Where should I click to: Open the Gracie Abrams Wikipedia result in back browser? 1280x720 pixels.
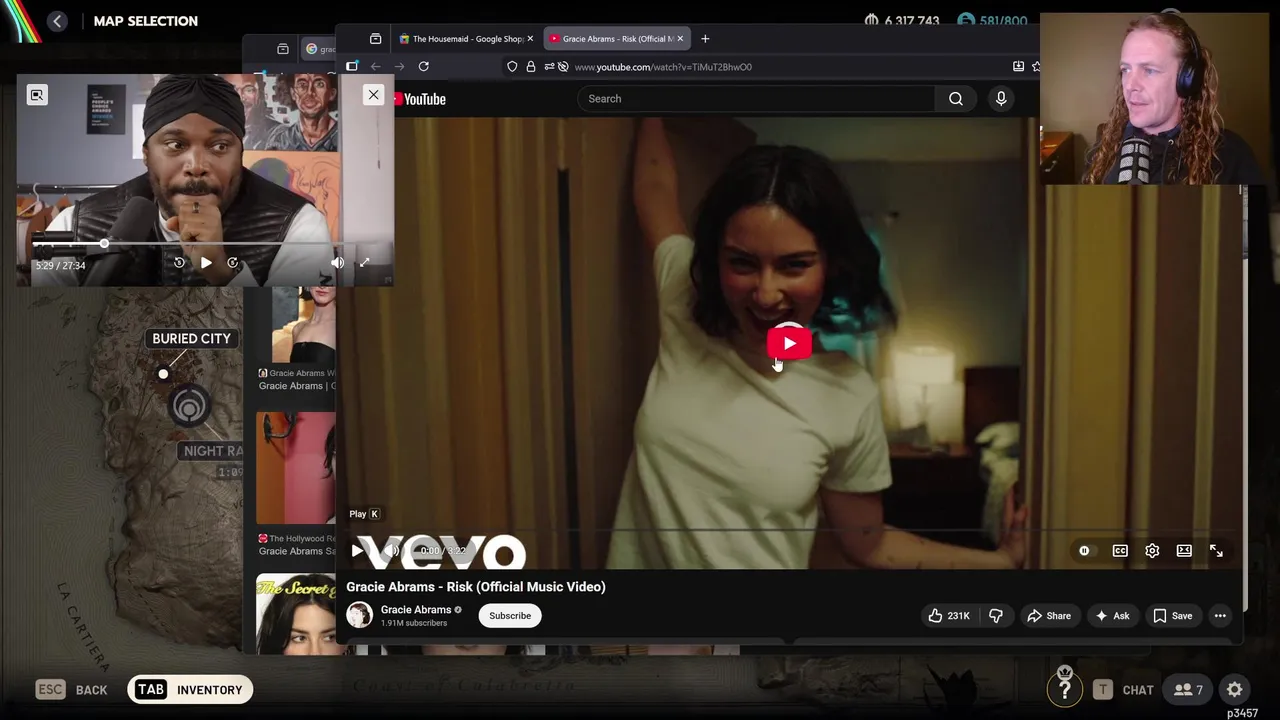(x=296, y=380)
